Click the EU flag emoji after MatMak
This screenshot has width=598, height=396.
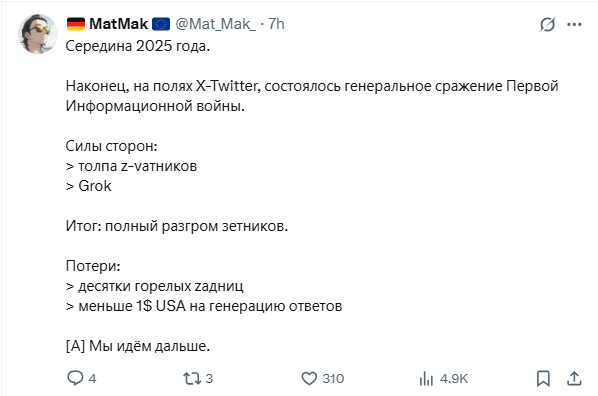161,24
